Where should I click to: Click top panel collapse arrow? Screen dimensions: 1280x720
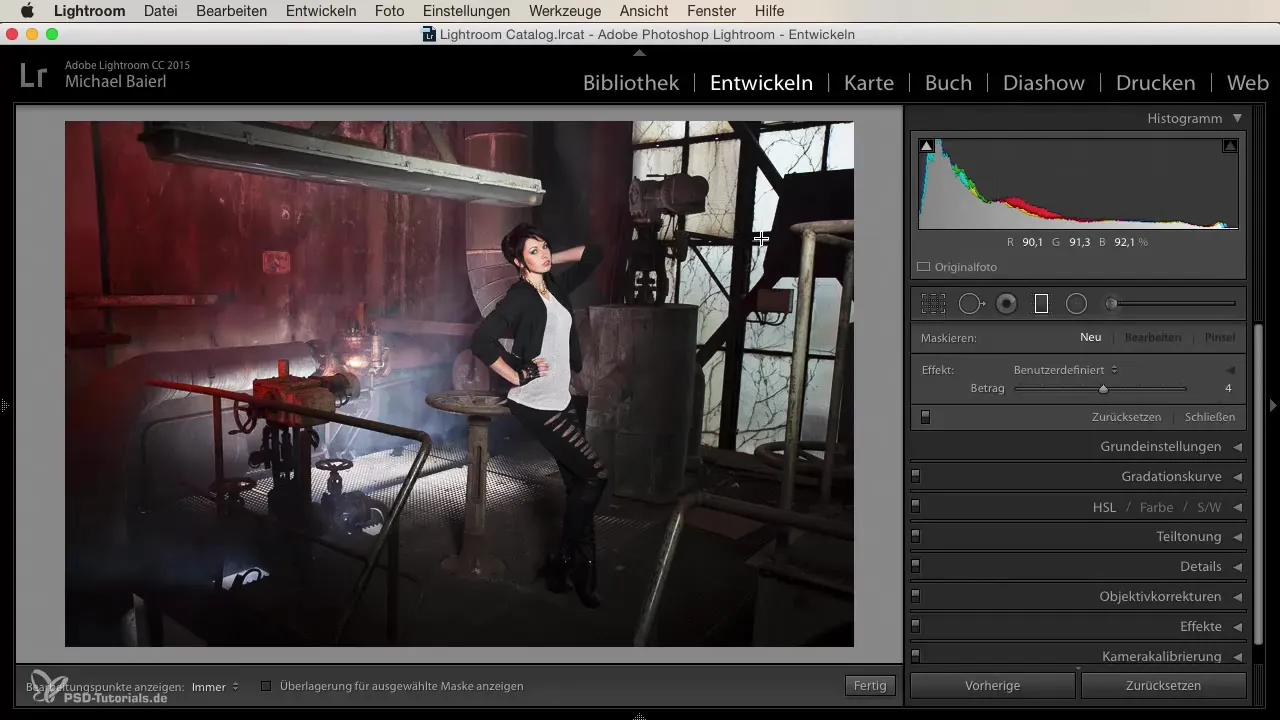point(640,52)
